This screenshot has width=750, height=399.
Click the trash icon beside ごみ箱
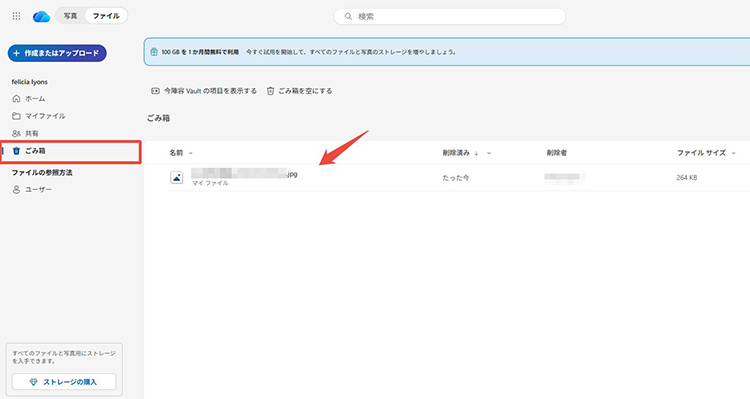pos(16,151)
